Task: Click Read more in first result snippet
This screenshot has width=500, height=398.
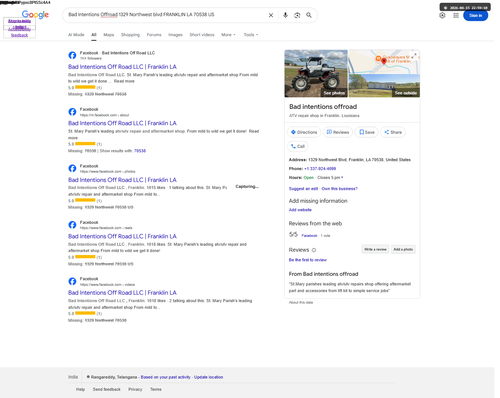Action: (x=124, y=81)
